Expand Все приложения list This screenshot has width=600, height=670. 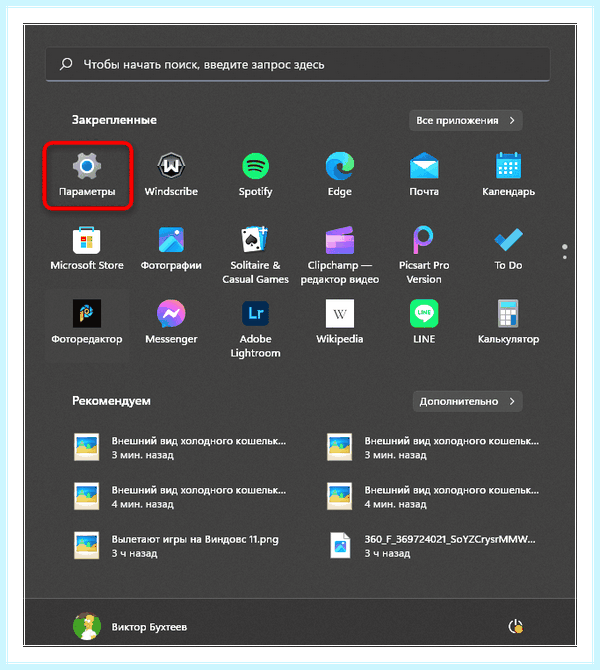(x=466, y=120)
